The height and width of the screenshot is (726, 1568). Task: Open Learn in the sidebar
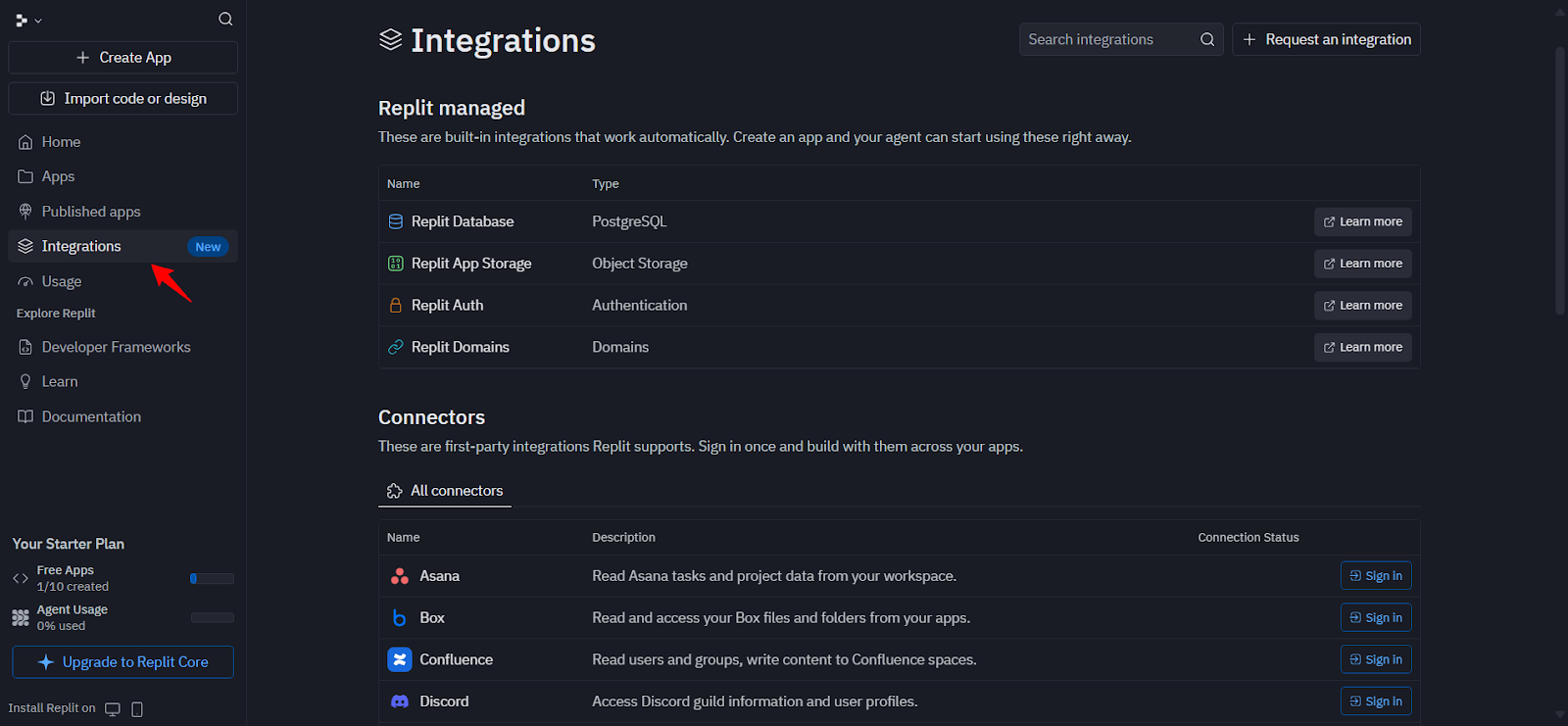pyautogui.click(x=123, y=382)
